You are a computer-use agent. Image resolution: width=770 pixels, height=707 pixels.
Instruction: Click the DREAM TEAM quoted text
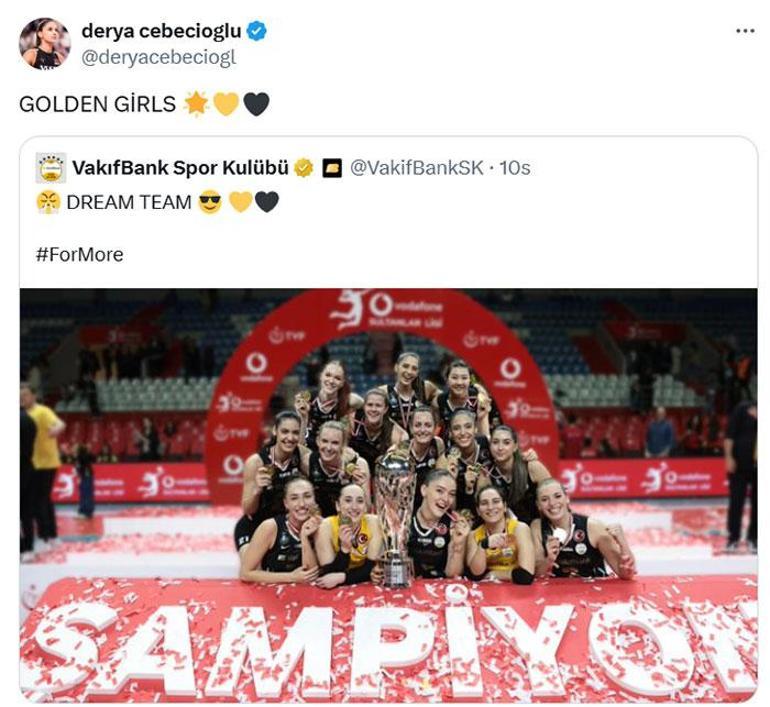click(129, 202)
